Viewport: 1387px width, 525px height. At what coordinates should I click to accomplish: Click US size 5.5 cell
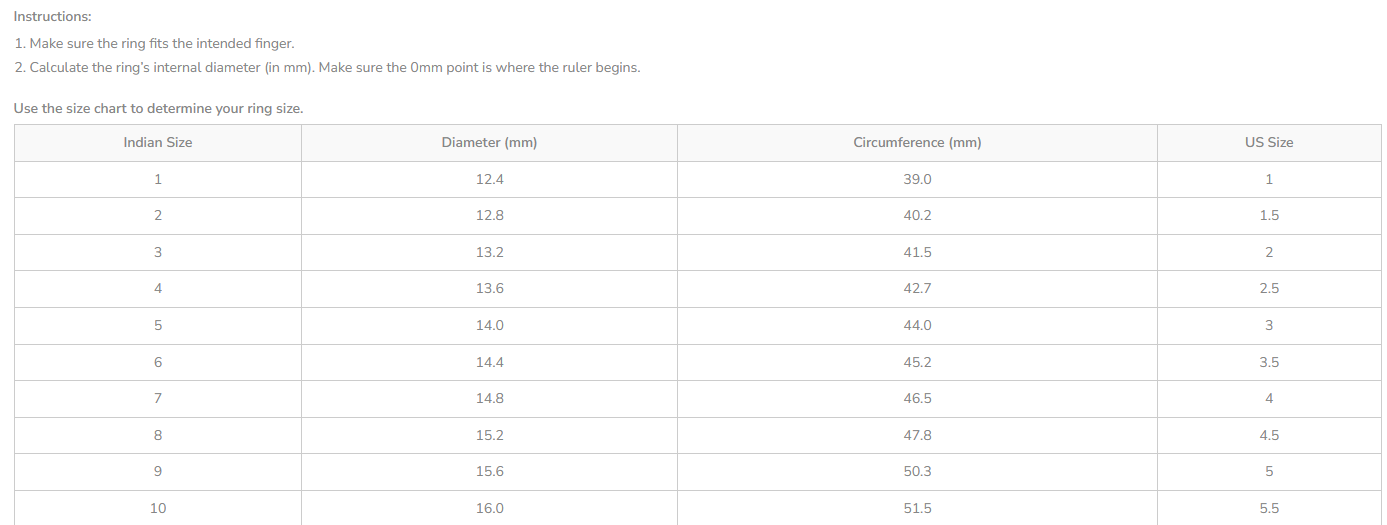pyautogui.click(x=1269, y=508)
